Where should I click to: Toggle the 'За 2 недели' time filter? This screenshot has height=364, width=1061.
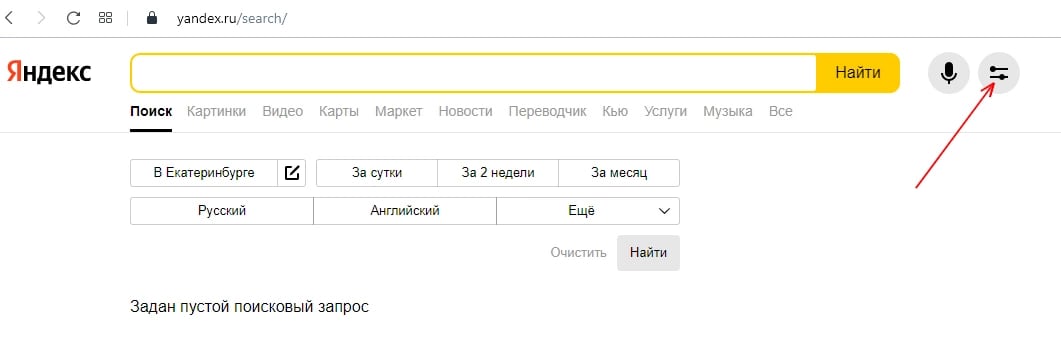click(498, 173)
